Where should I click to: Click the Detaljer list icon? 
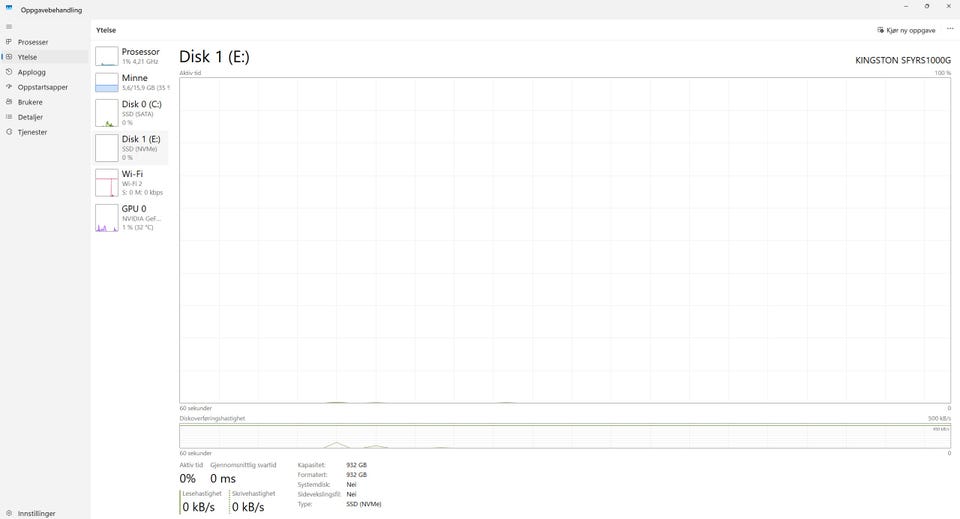click(x=9, y=116)
